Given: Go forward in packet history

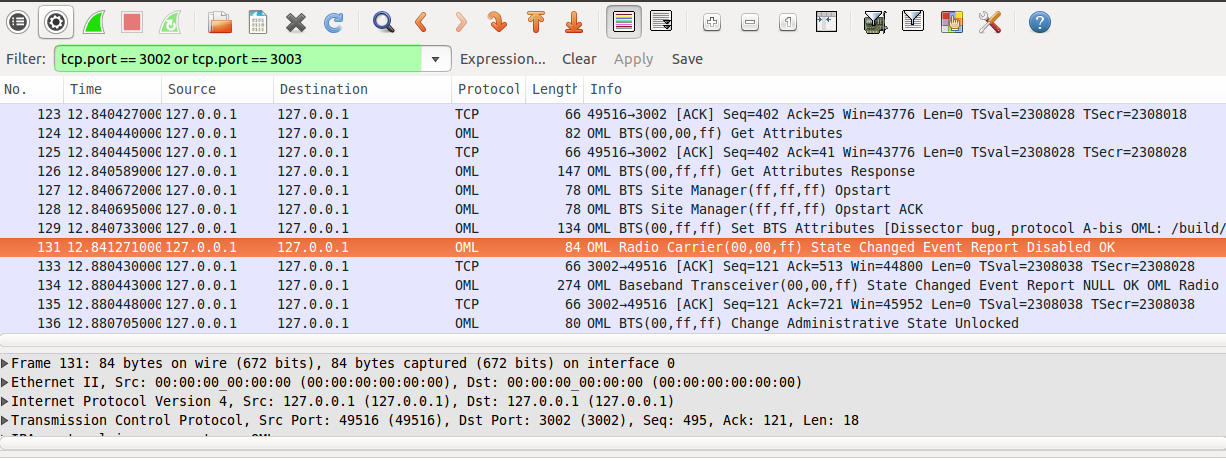Looking at the screenshot, I should pos(459,21).
